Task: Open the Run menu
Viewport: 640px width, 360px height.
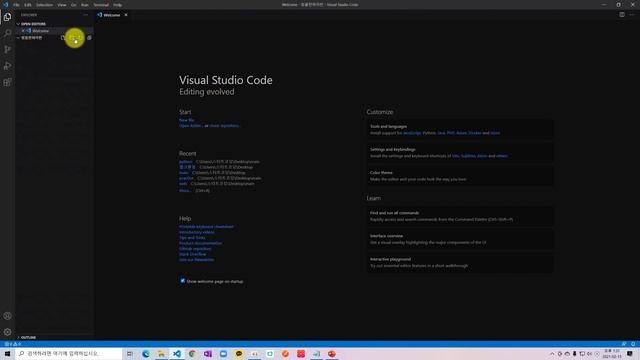Action: (x=84, y=5)
